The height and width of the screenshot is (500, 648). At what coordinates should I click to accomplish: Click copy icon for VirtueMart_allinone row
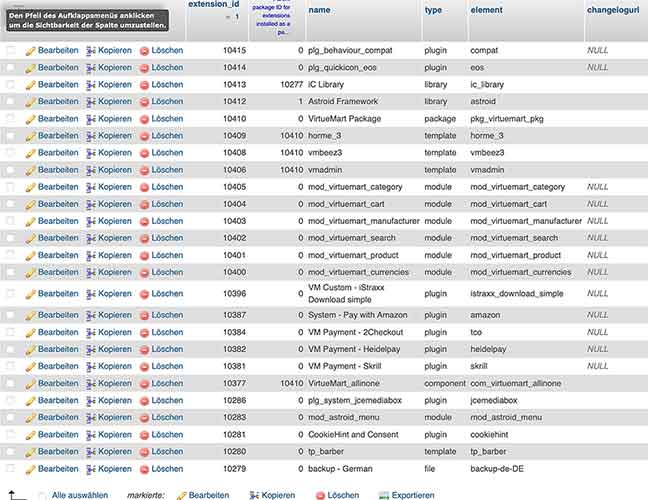pos(91,384)
